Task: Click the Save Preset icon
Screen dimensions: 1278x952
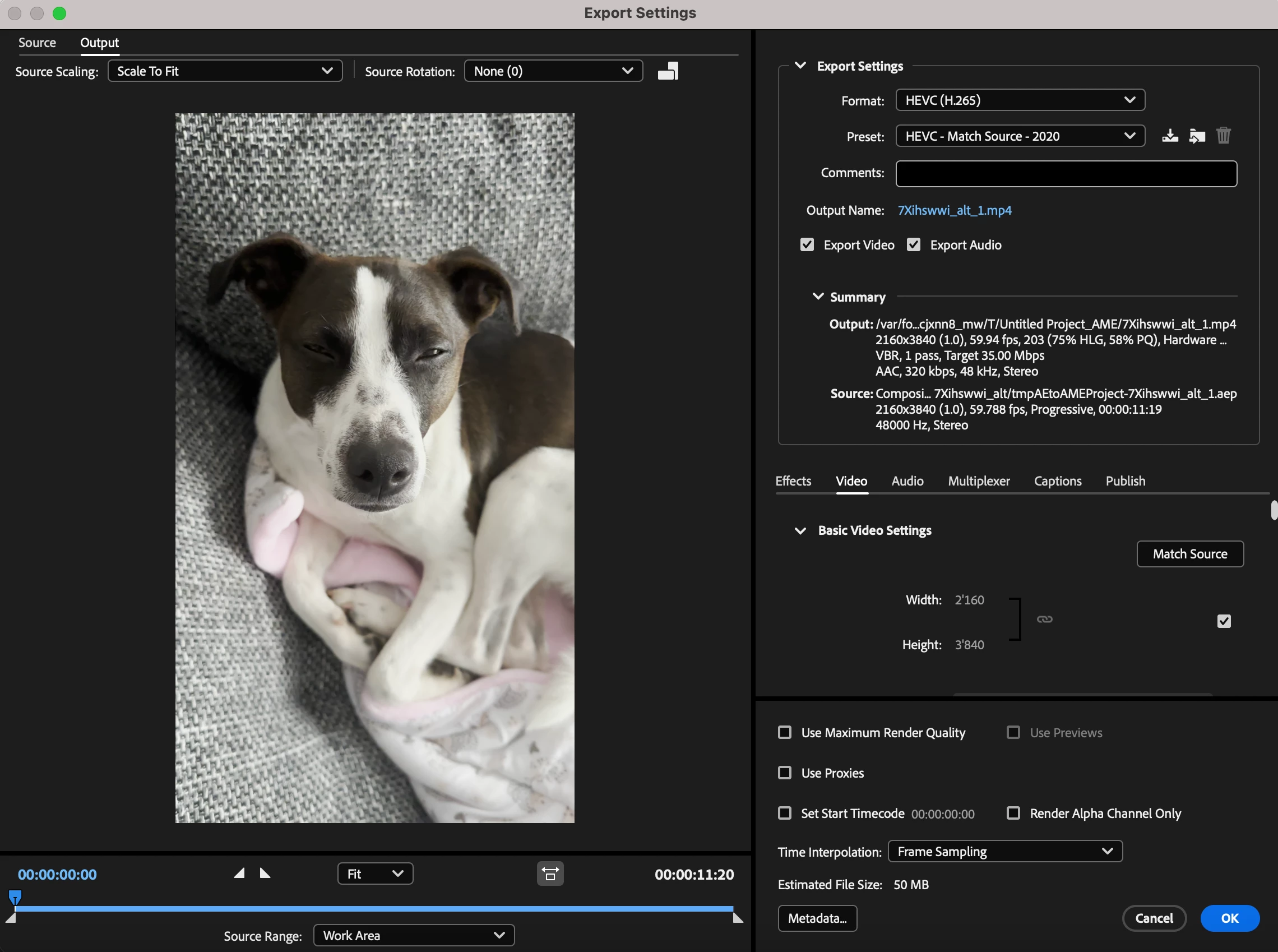Action: tap(1170, 136)
